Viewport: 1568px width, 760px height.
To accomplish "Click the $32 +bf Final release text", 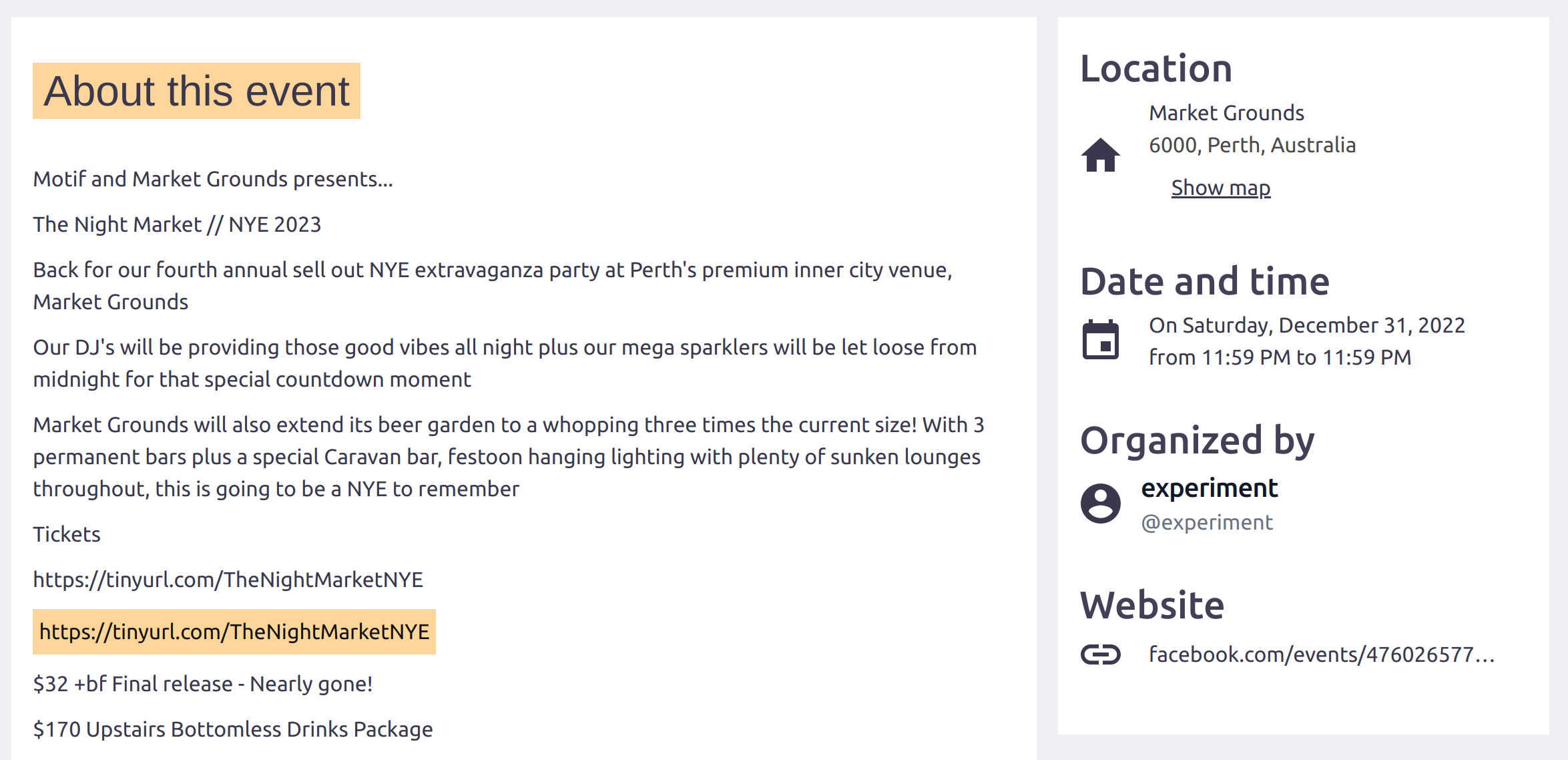I will tap(203, 684).
